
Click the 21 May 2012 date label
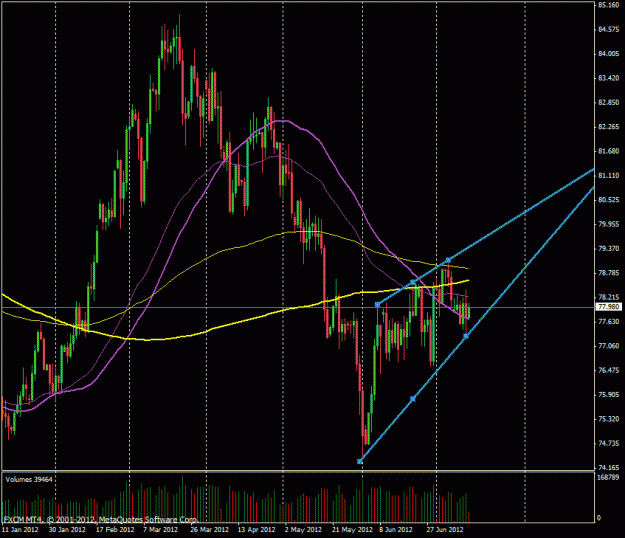[352, 530]
